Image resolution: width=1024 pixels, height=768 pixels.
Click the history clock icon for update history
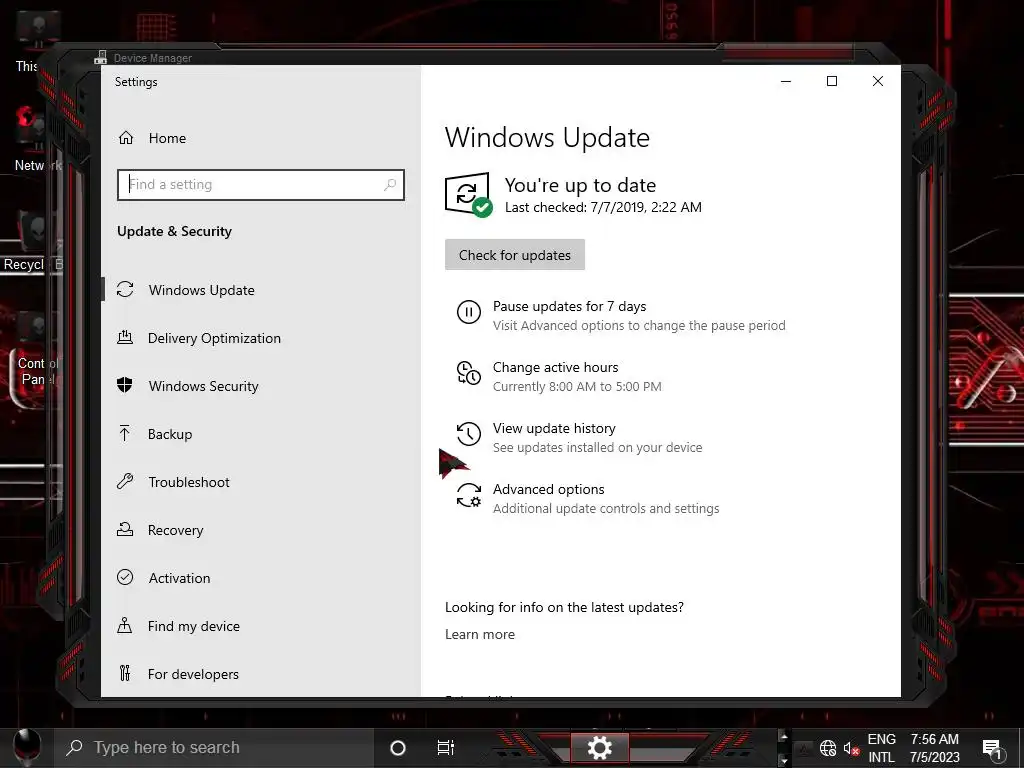click(x=468, y=434)
